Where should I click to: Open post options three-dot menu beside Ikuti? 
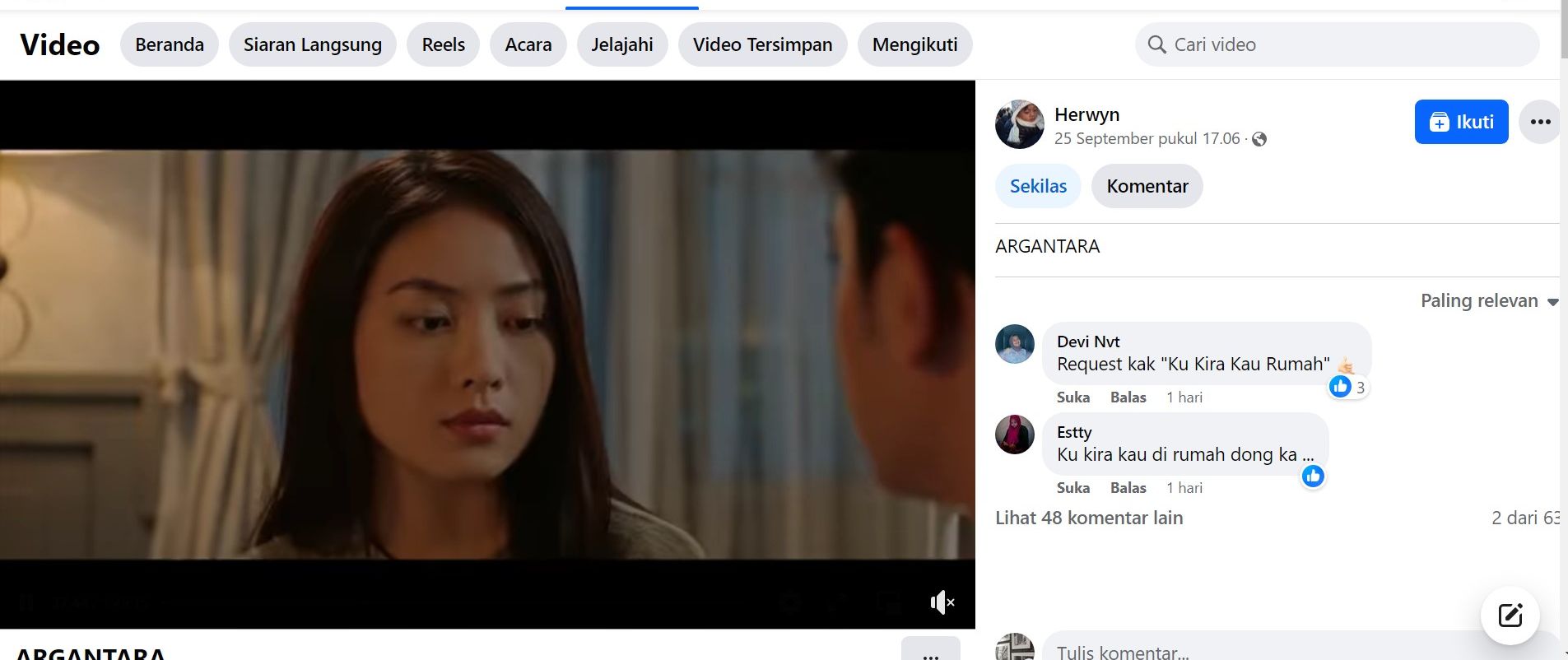click(1540, 122)
